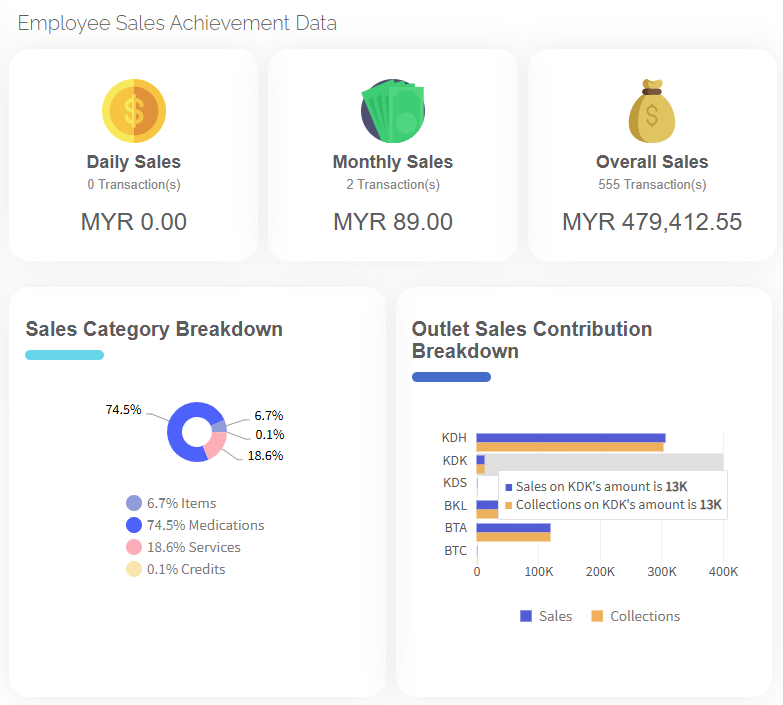Click the blue BTA Sales bar
This screenshot has width=783, height=705.
point(513,527)
